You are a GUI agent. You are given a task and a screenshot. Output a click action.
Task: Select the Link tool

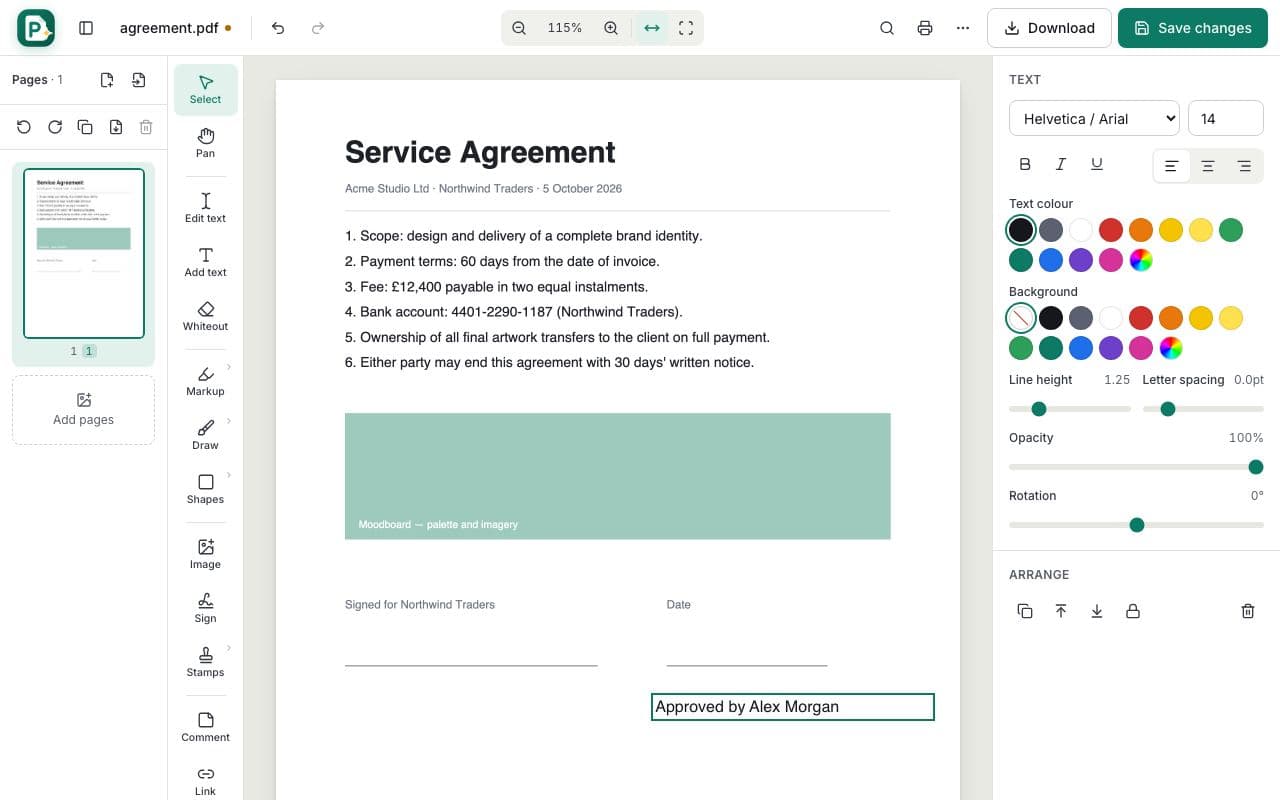pos(205,781)
